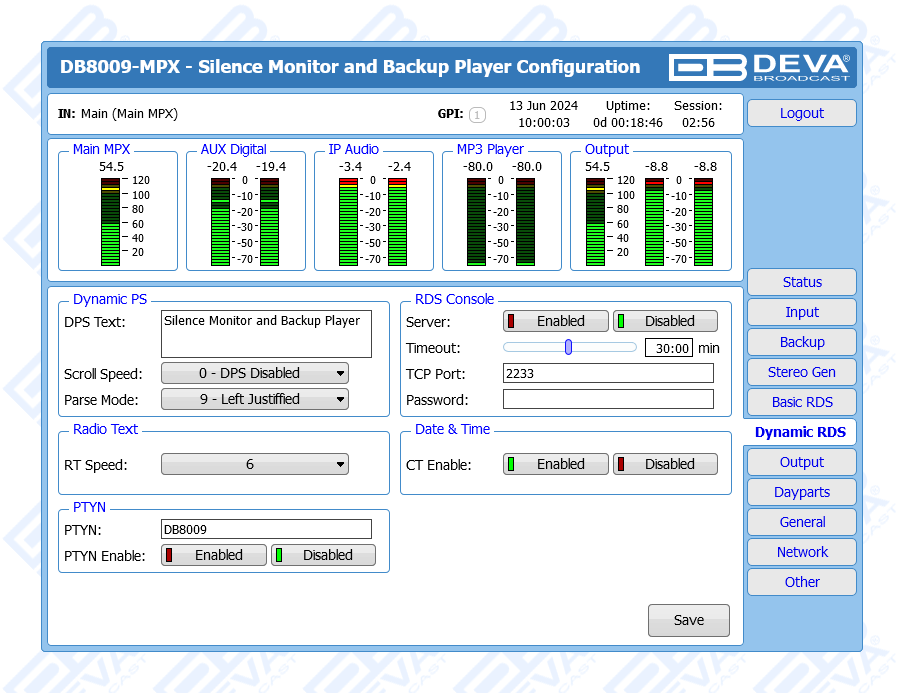Go to the Stereo Gen page
Image resolution: width=904 pixels, height=693 pixels.
click(801, 372)
